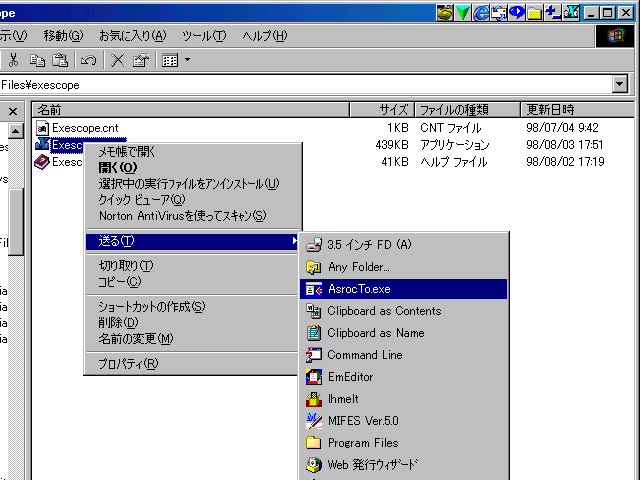Send to Clipboard as Name
The height and width of the screenshot is (480, 640).
point(404,333)
